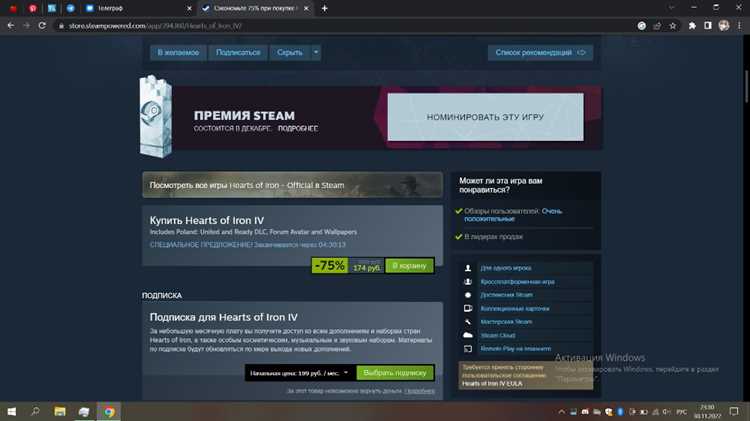Show hidden system tray icons chevron
The image size is (750, 421).
(561, 412)
